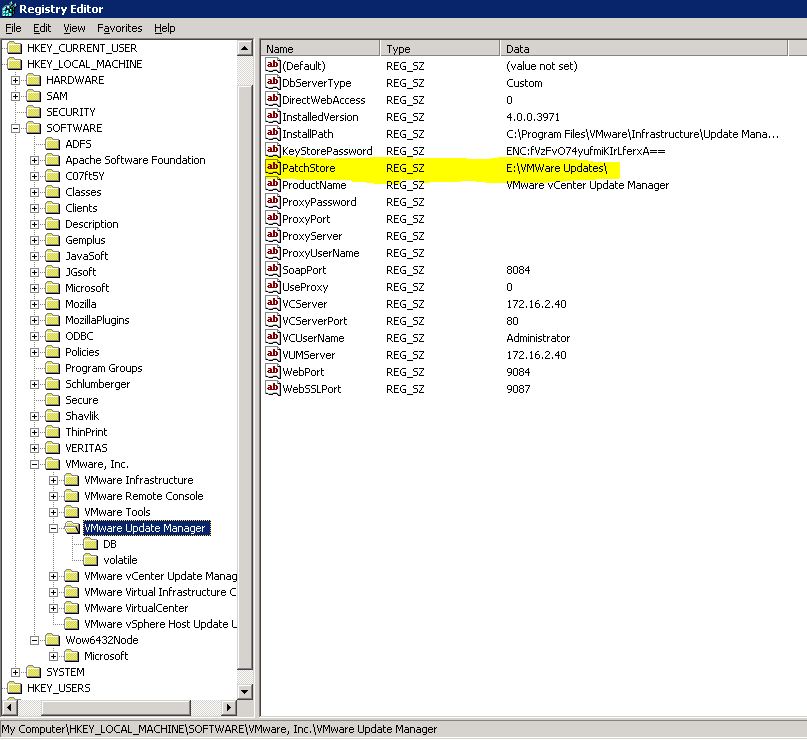Screen dimensions: 807x740
Task: Click the Type column header
Action: pos(440,49)
